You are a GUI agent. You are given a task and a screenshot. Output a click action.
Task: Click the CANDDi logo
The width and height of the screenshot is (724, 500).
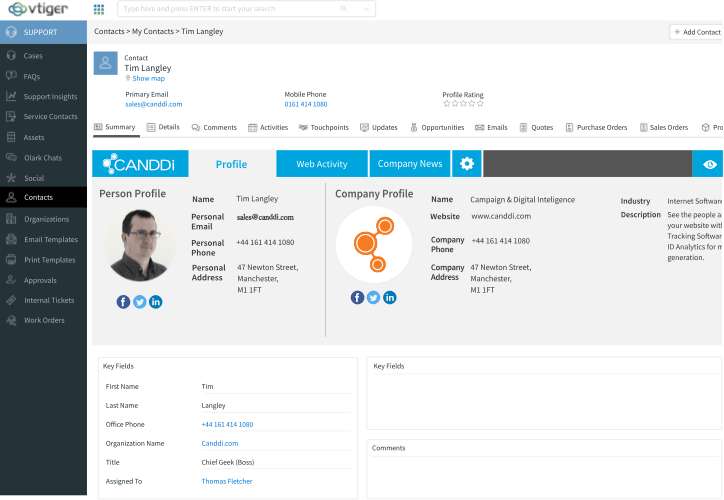coord(140,163)
